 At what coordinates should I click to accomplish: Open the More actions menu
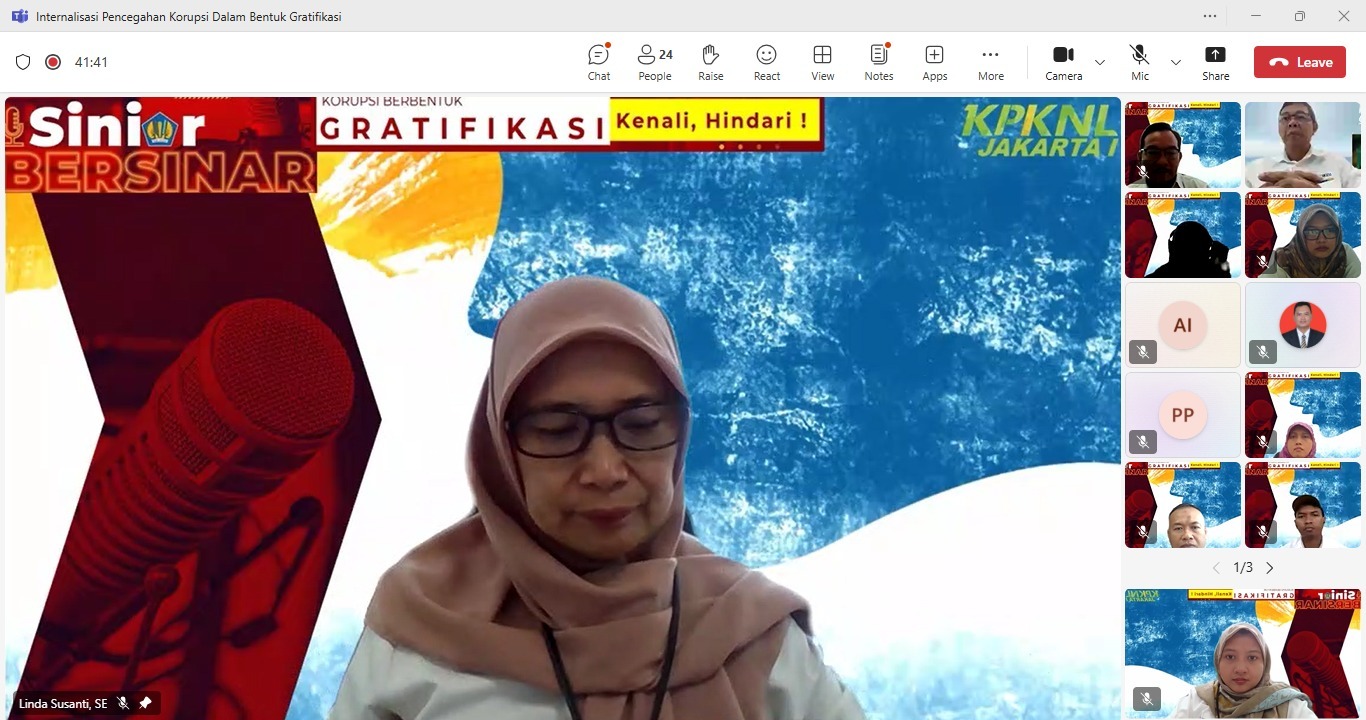(x=991, y=62)
